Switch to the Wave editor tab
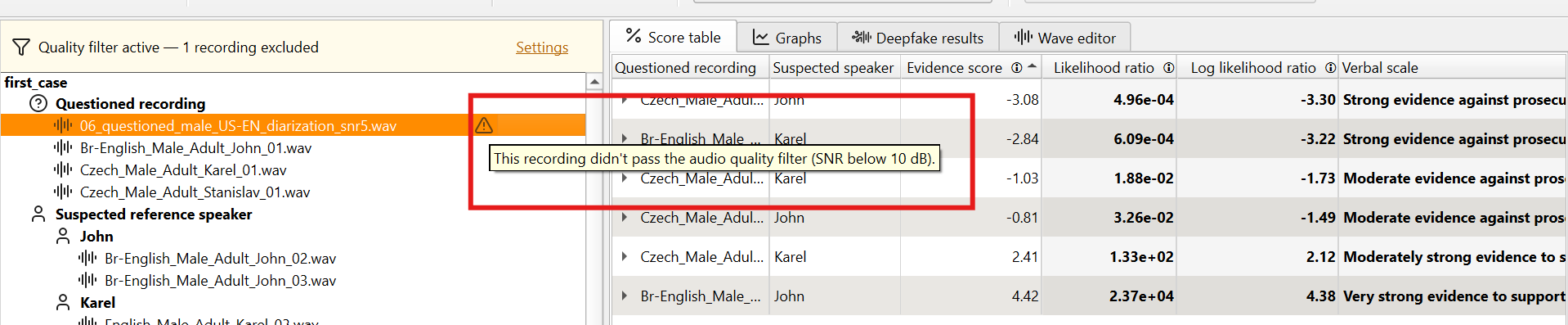 pyautogui.click(x=1065, y=38)
